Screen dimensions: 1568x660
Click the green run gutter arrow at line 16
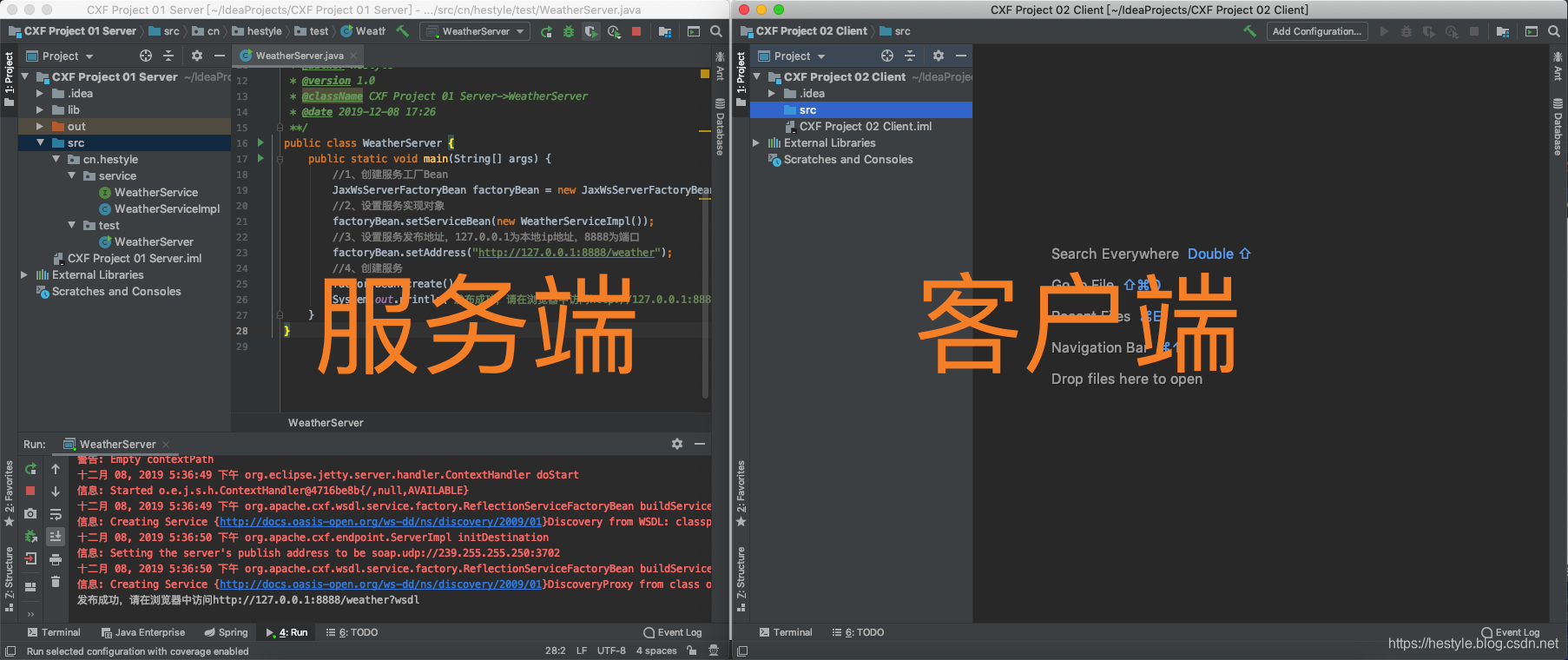tap(260, 142)
